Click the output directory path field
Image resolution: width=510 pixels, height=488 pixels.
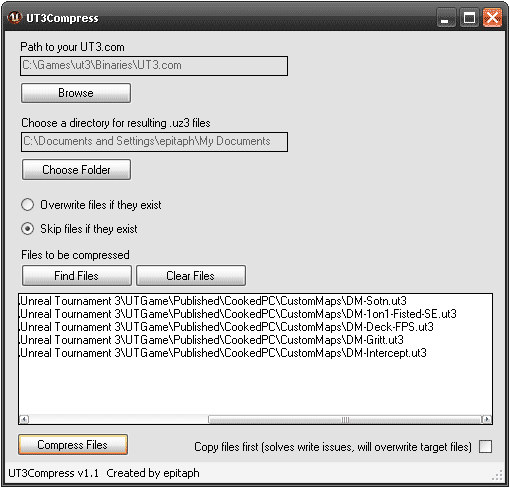[154, 142]
